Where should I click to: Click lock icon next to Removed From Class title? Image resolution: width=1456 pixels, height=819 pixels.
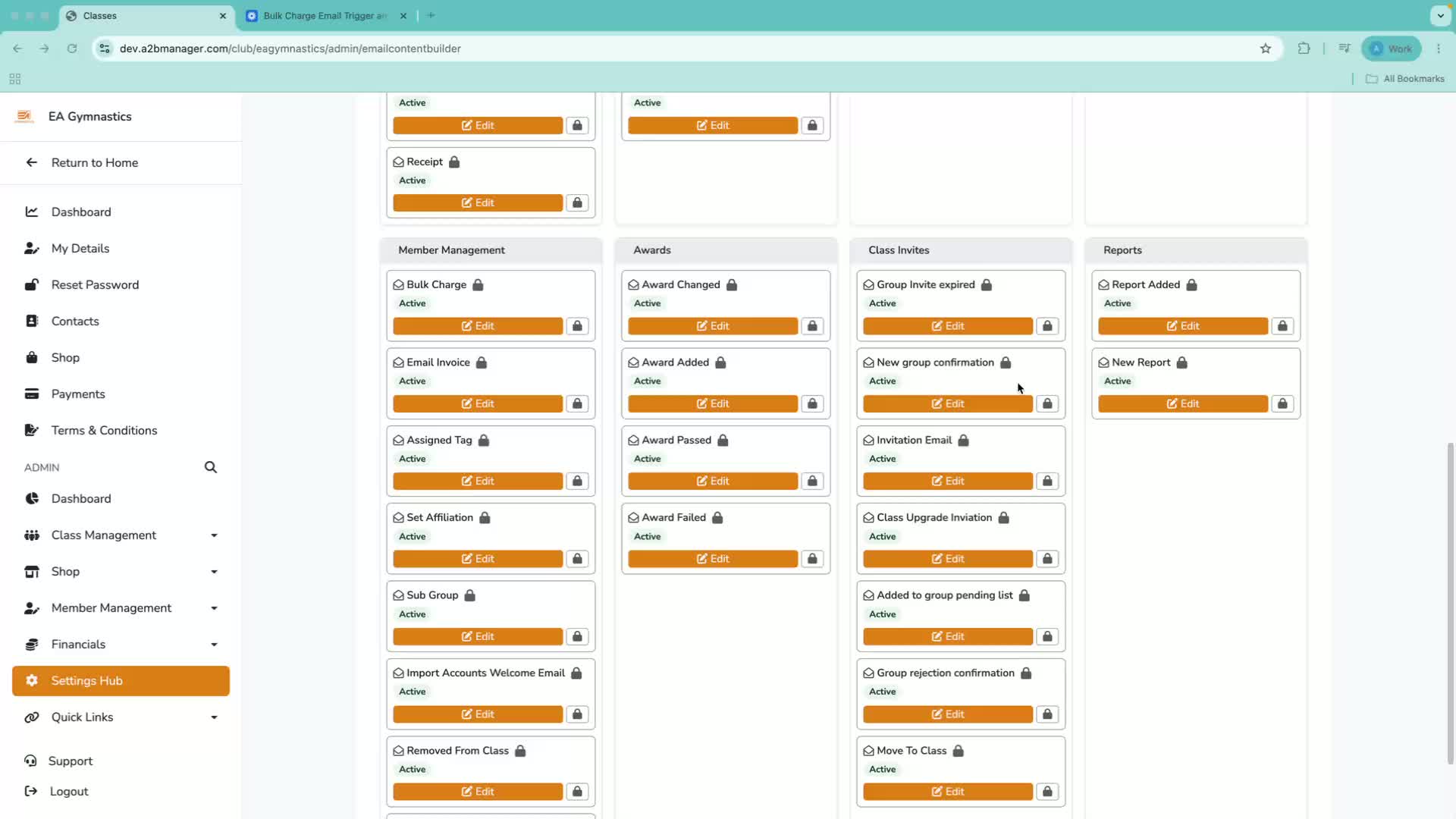point(520,751)
